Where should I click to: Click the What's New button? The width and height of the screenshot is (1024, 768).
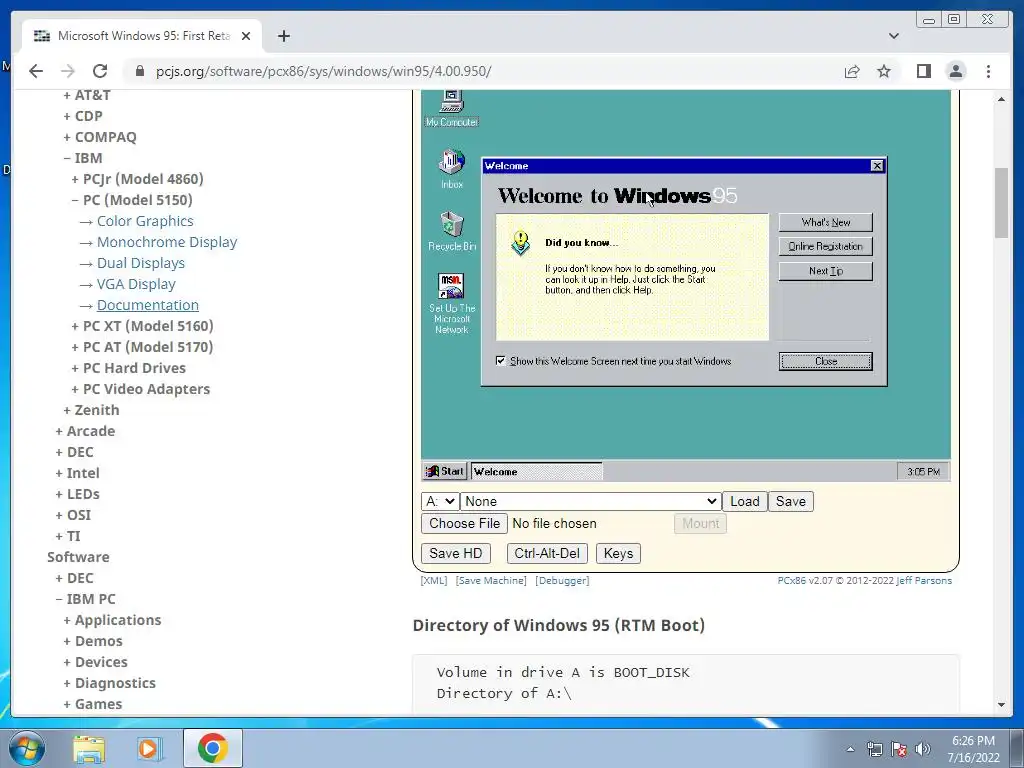[x=825, y=222]
